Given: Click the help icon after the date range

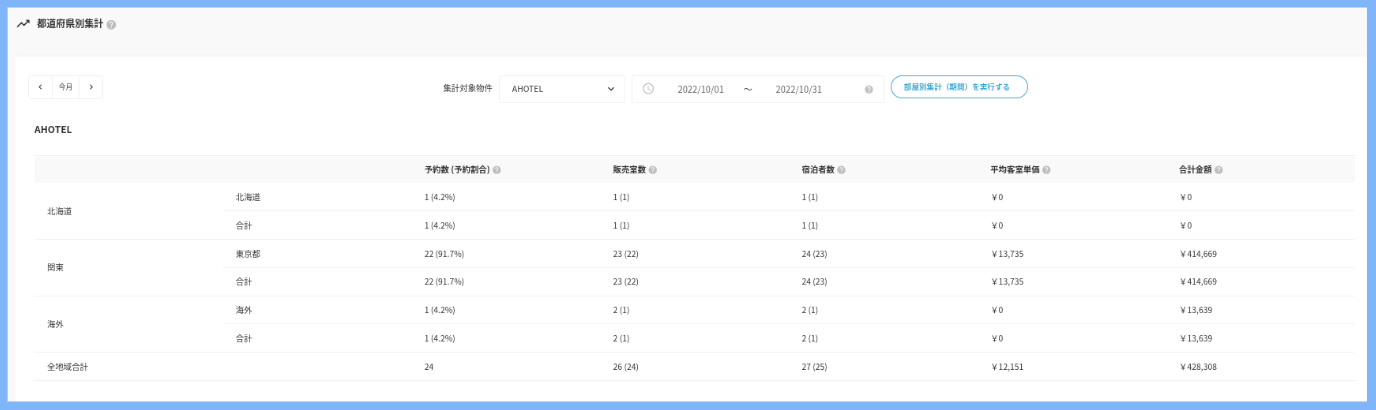Looking at the screenshot, I should (x=868, y=89).
